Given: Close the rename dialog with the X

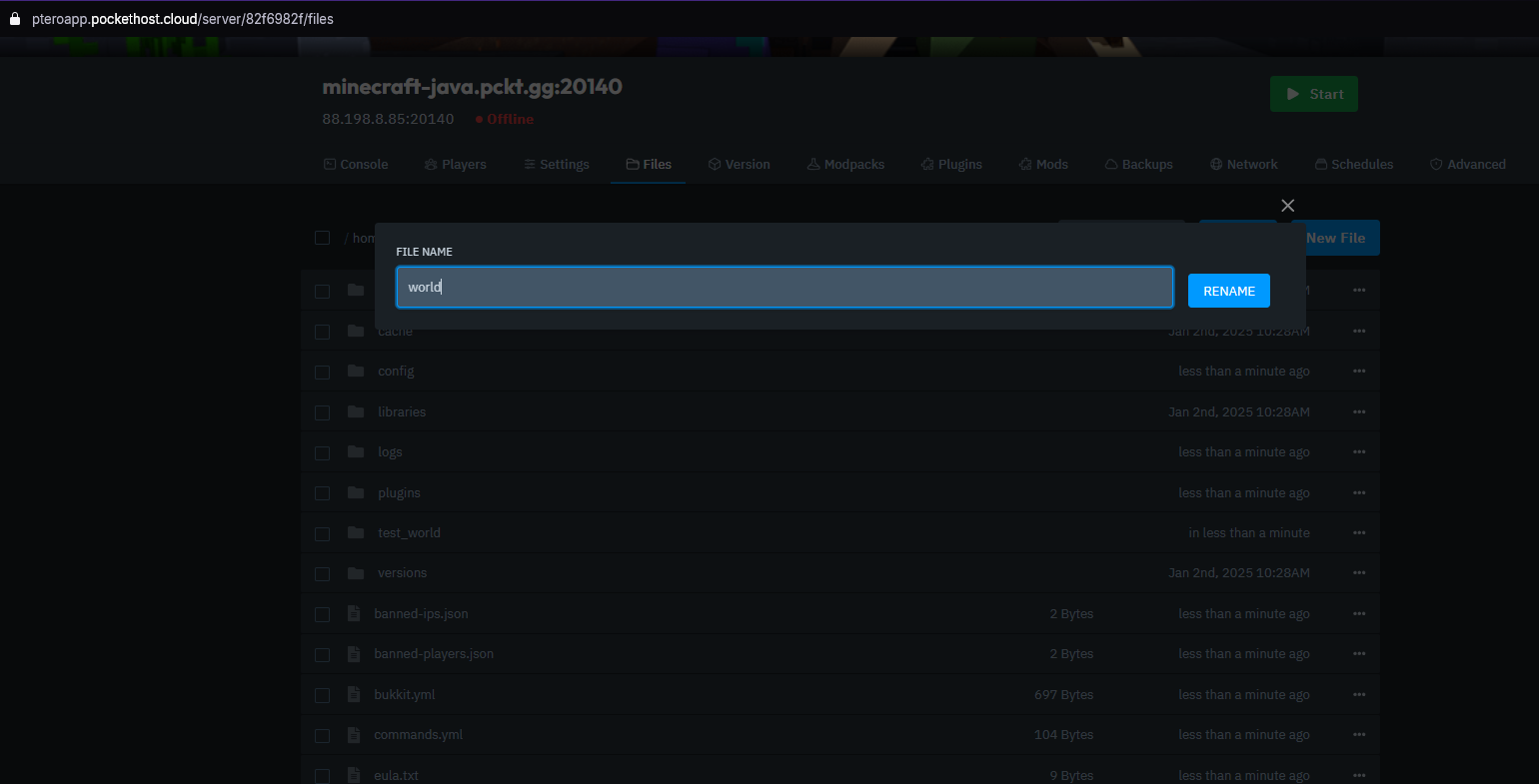Looking at the screenshot, I should pos(1287,206).
